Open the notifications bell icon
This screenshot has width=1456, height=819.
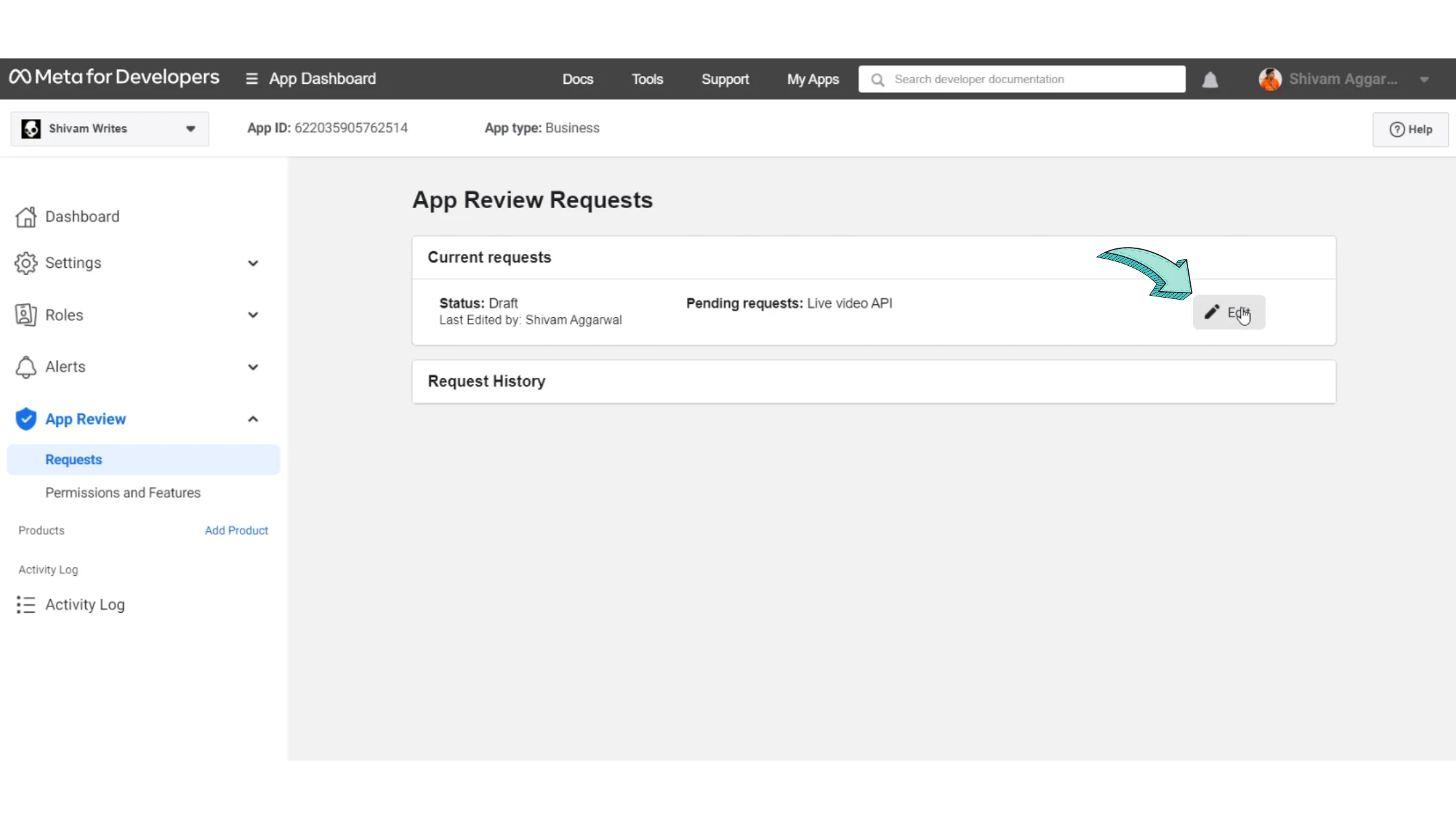[1210, 79]
